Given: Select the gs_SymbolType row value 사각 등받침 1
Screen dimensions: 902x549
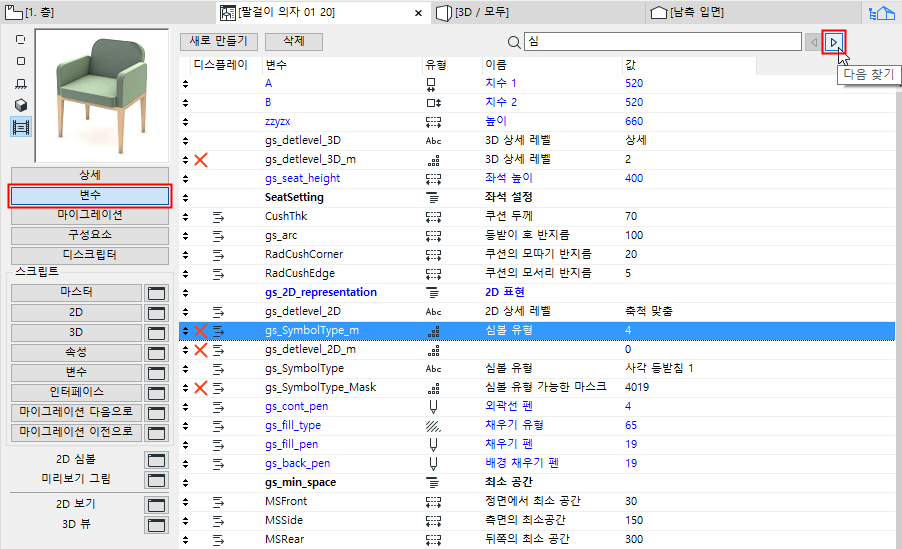Looking at the screenshot, I should tap(659, 368).
